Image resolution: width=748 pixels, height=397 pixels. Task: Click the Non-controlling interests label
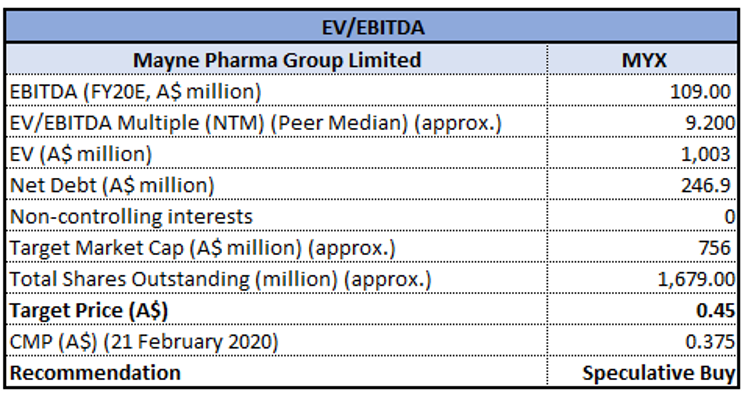point(131,216)
